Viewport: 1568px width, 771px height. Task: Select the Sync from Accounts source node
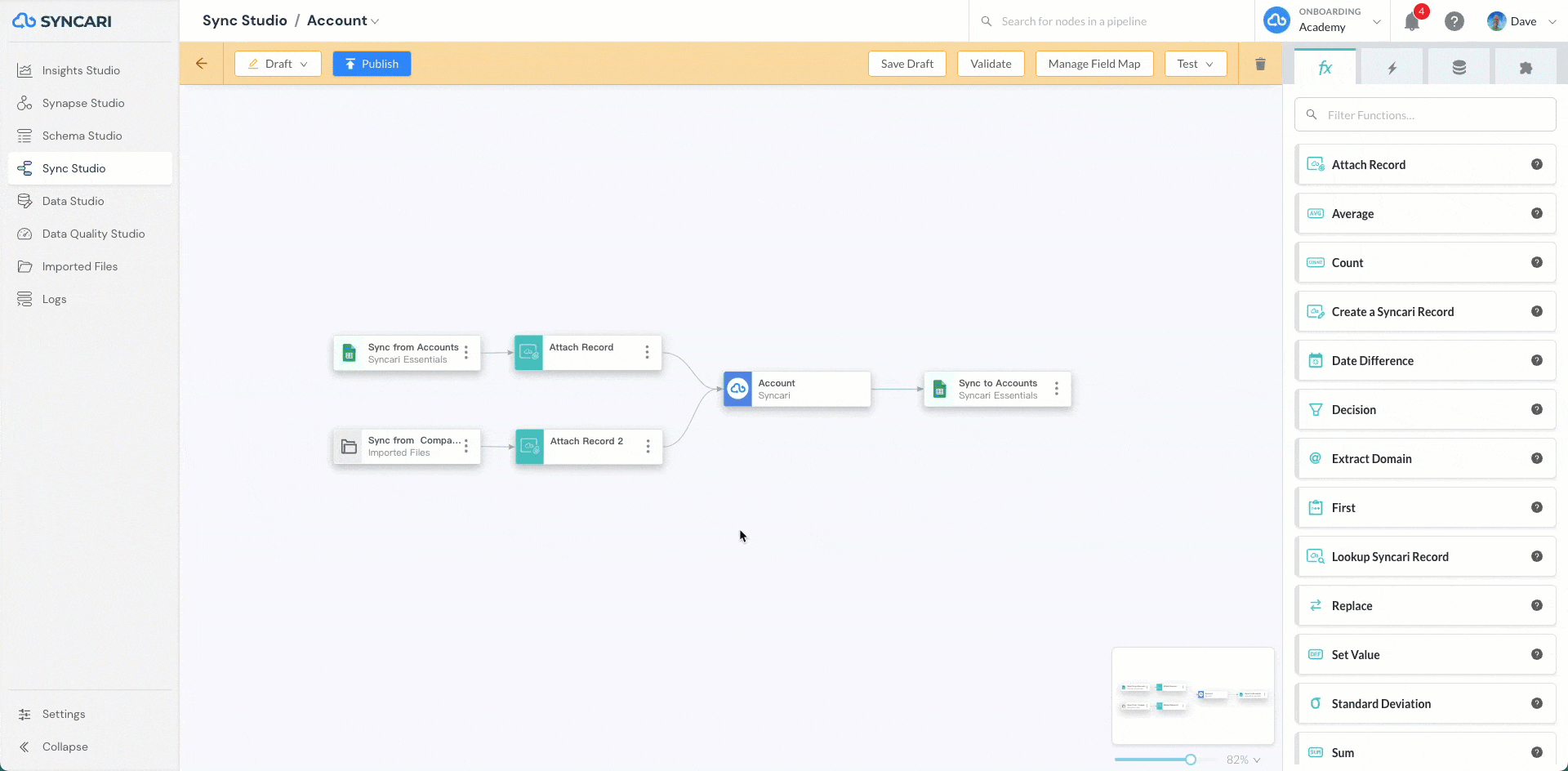(407, 353)
